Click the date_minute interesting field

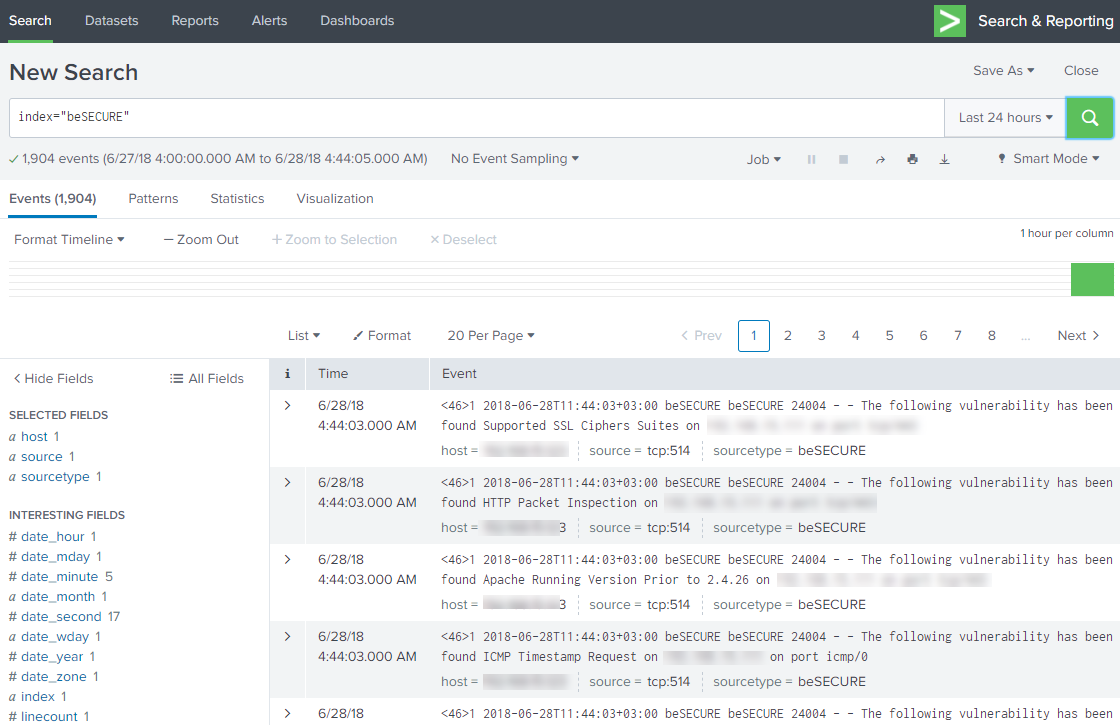(59, 576)
